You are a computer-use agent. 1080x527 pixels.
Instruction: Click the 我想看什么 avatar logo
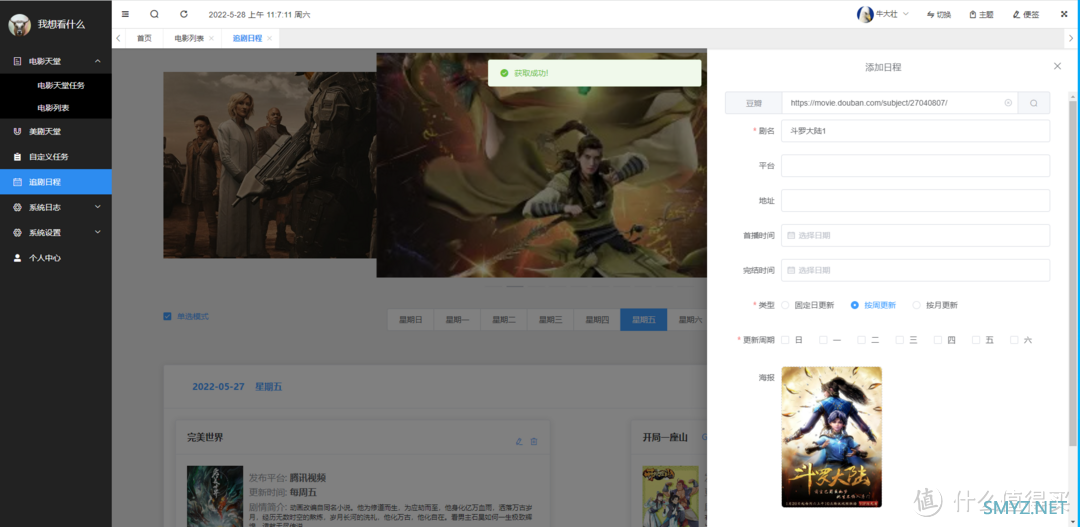[x=19, y=25]
